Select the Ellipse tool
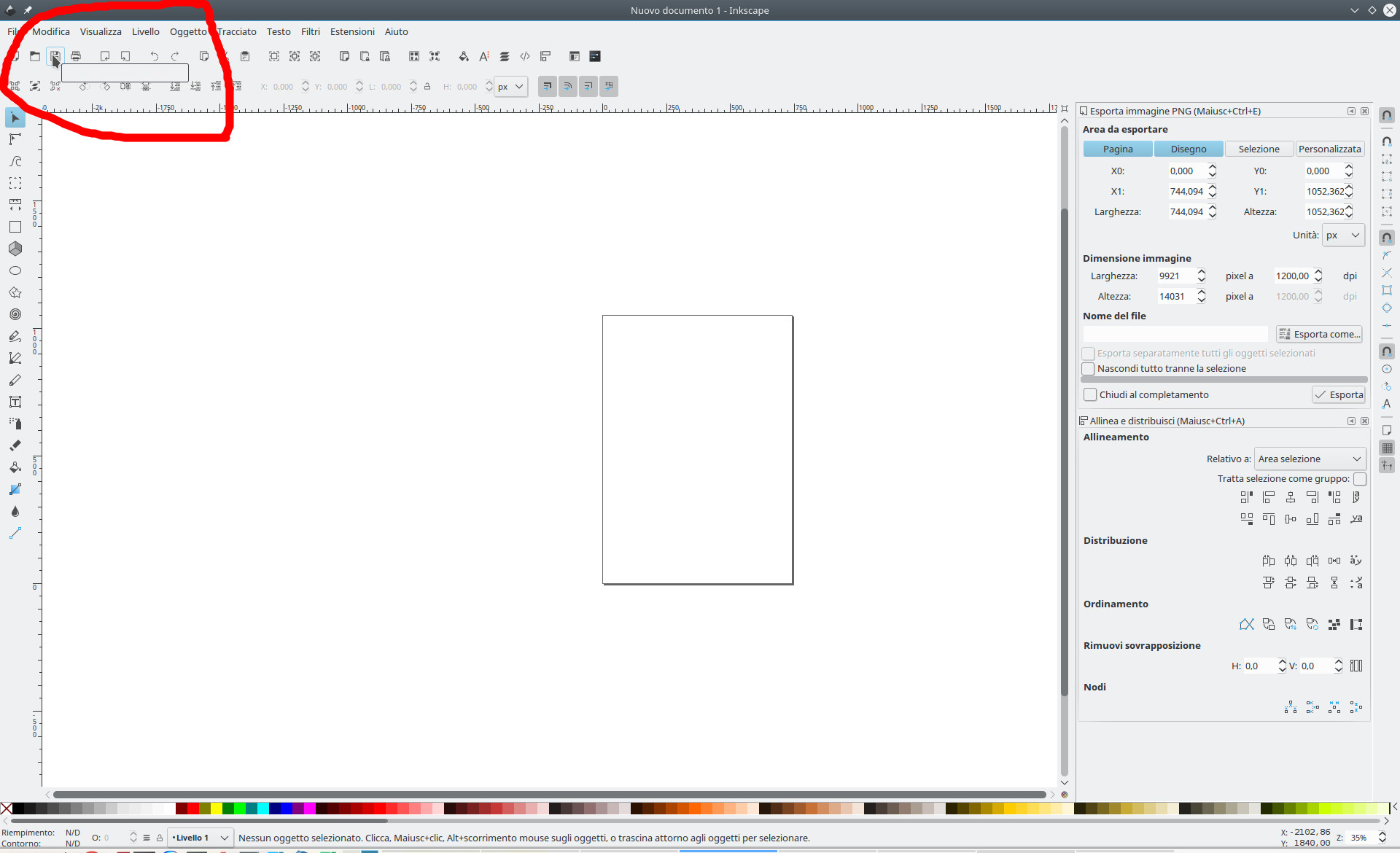The image size is (1400, 853). (15, 270)
